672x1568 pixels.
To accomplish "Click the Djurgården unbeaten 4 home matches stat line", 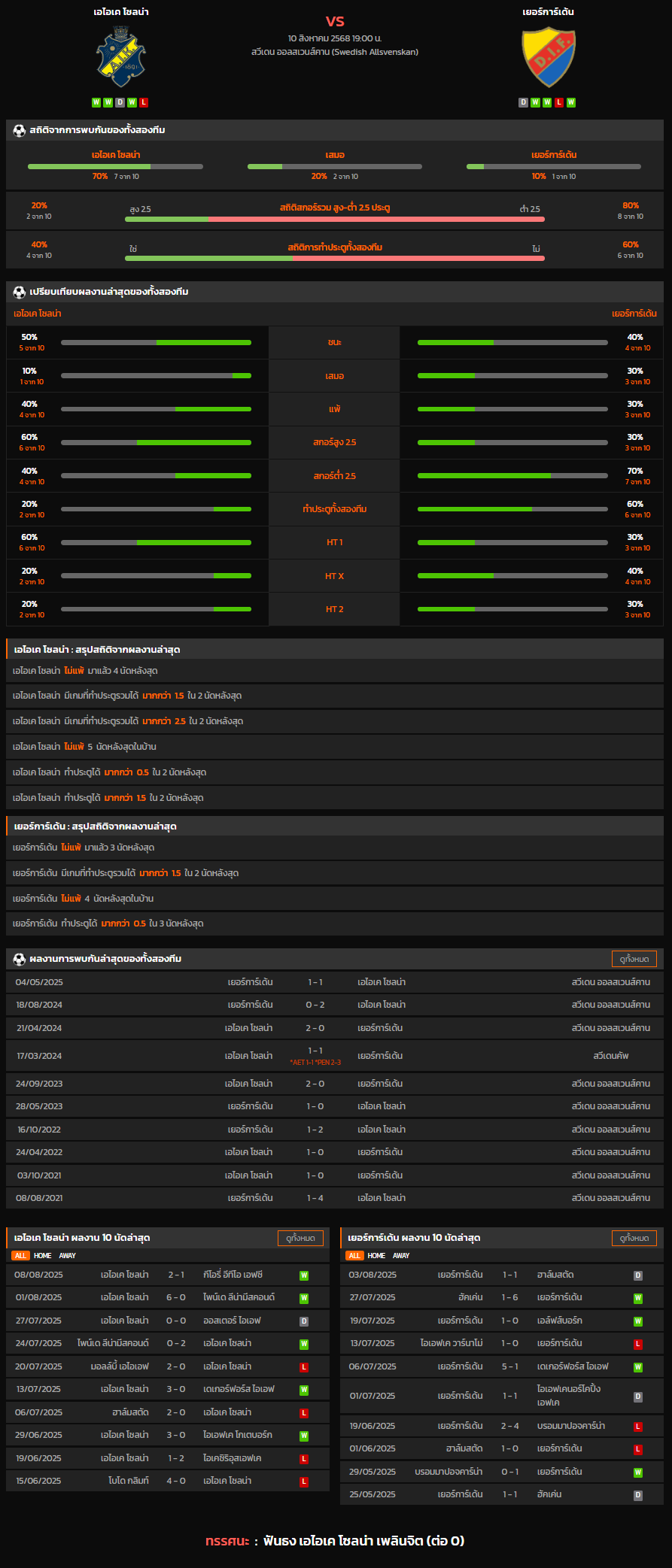I will 335,899.
